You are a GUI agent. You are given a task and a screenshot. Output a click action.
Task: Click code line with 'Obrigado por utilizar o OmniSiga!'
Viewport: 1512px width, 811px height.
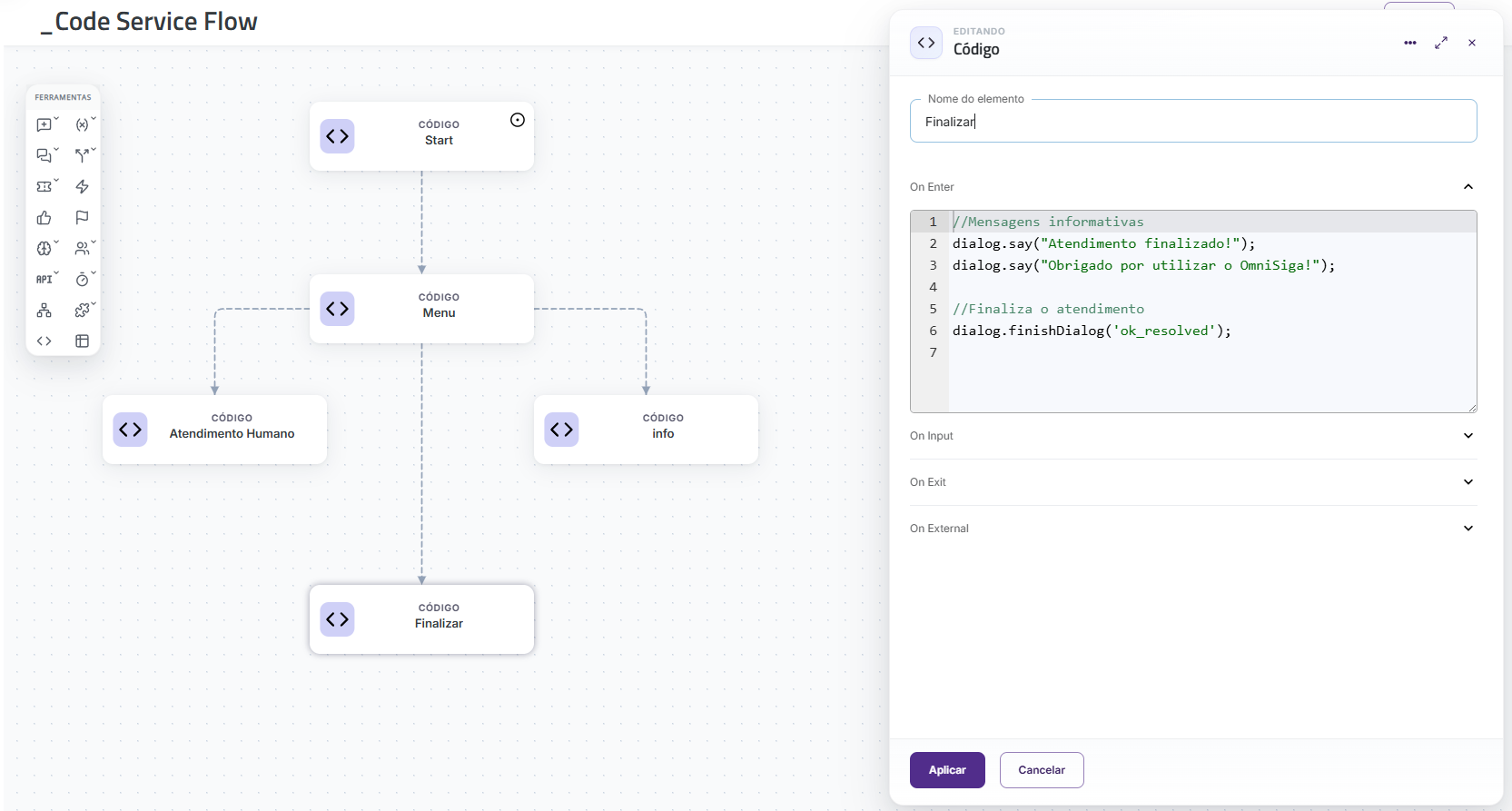click(x=1143, y=265)
